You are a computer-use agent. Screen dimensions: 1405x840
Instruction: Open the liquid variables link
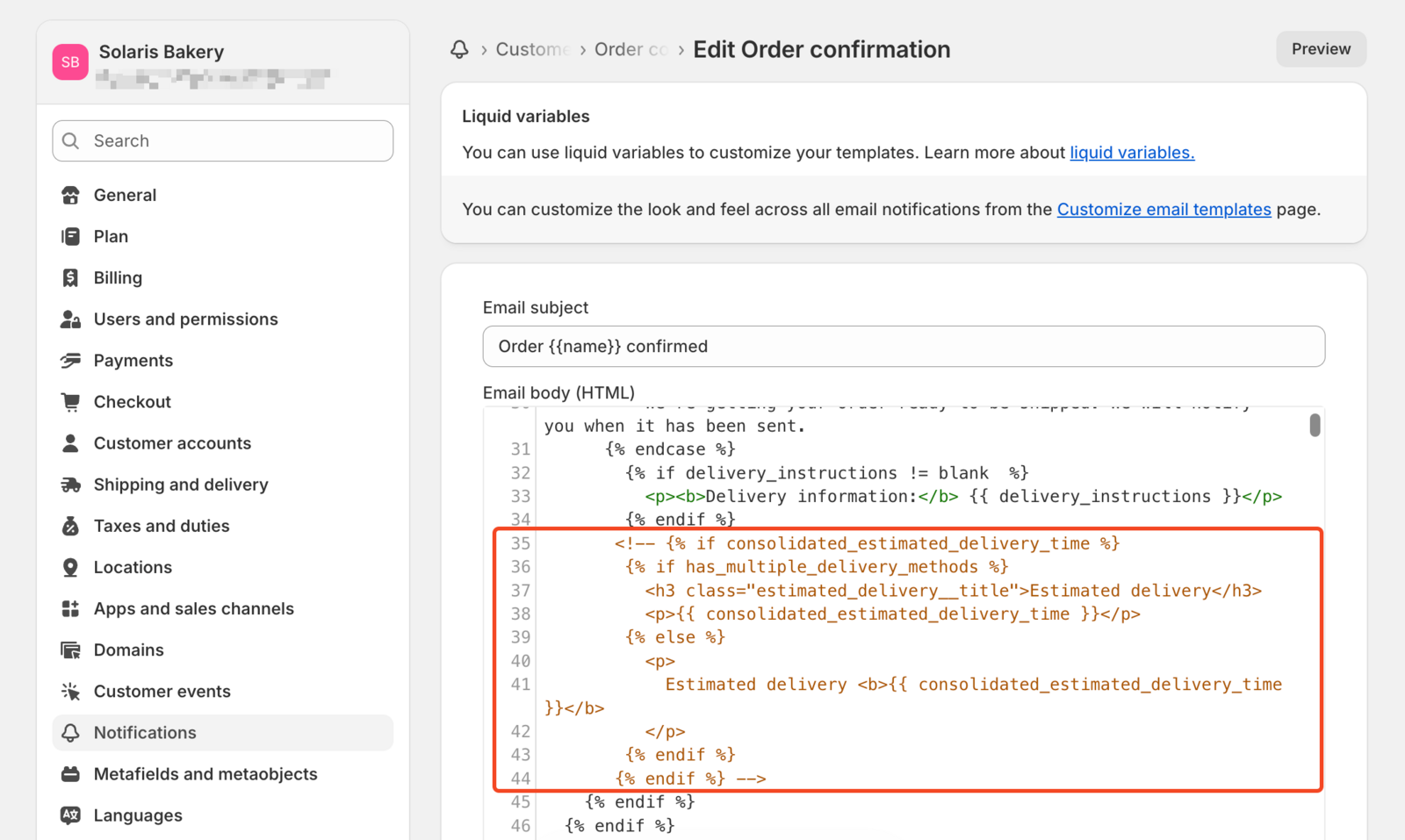point(1132,153)
